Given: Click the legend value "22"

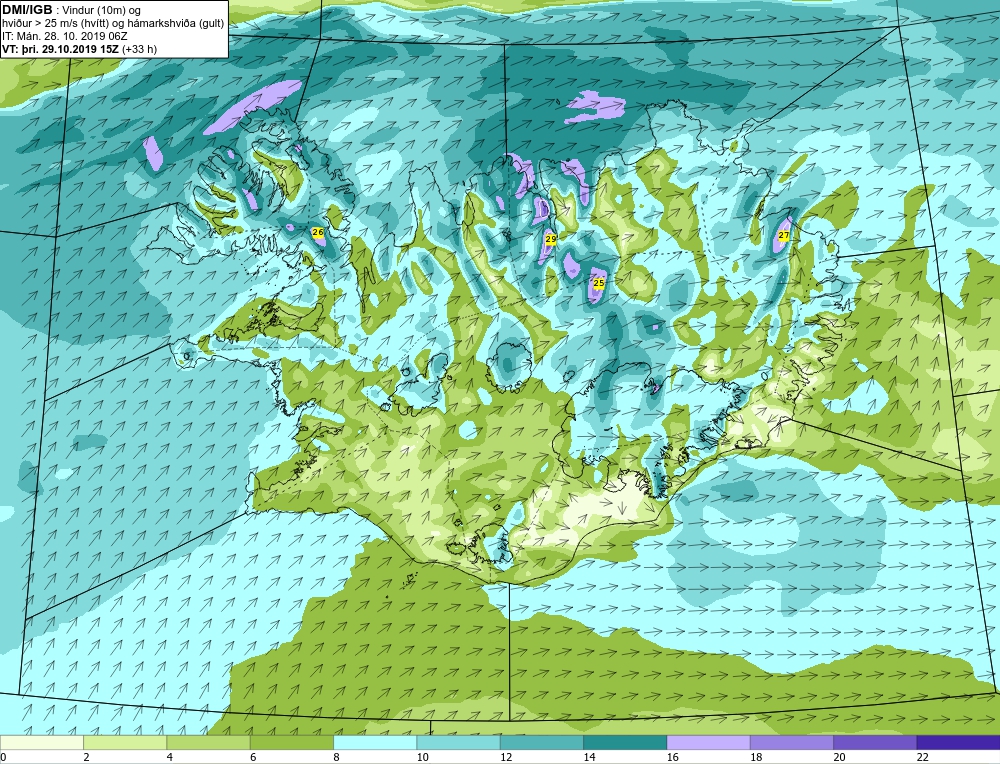Looking at the screenshot, I should pyautogui.click(x=922, y=757).
